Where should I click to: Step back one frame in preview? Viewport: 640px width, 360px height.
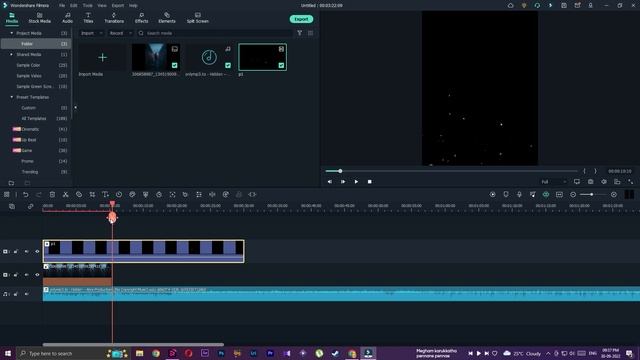point(329,182)
